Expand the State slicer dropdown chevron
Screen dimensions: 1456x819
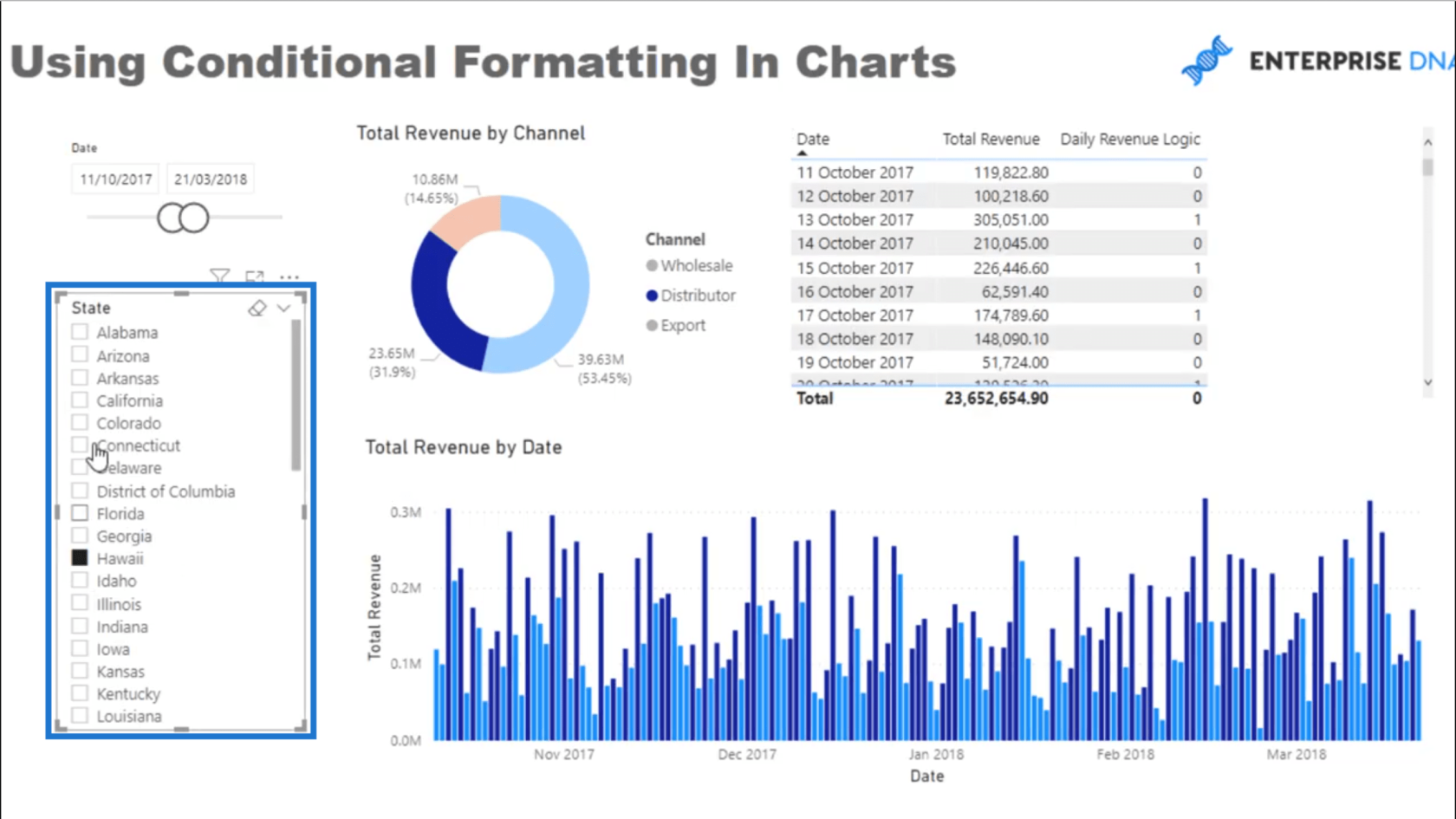pyautogui.click(x=283, y=308)
